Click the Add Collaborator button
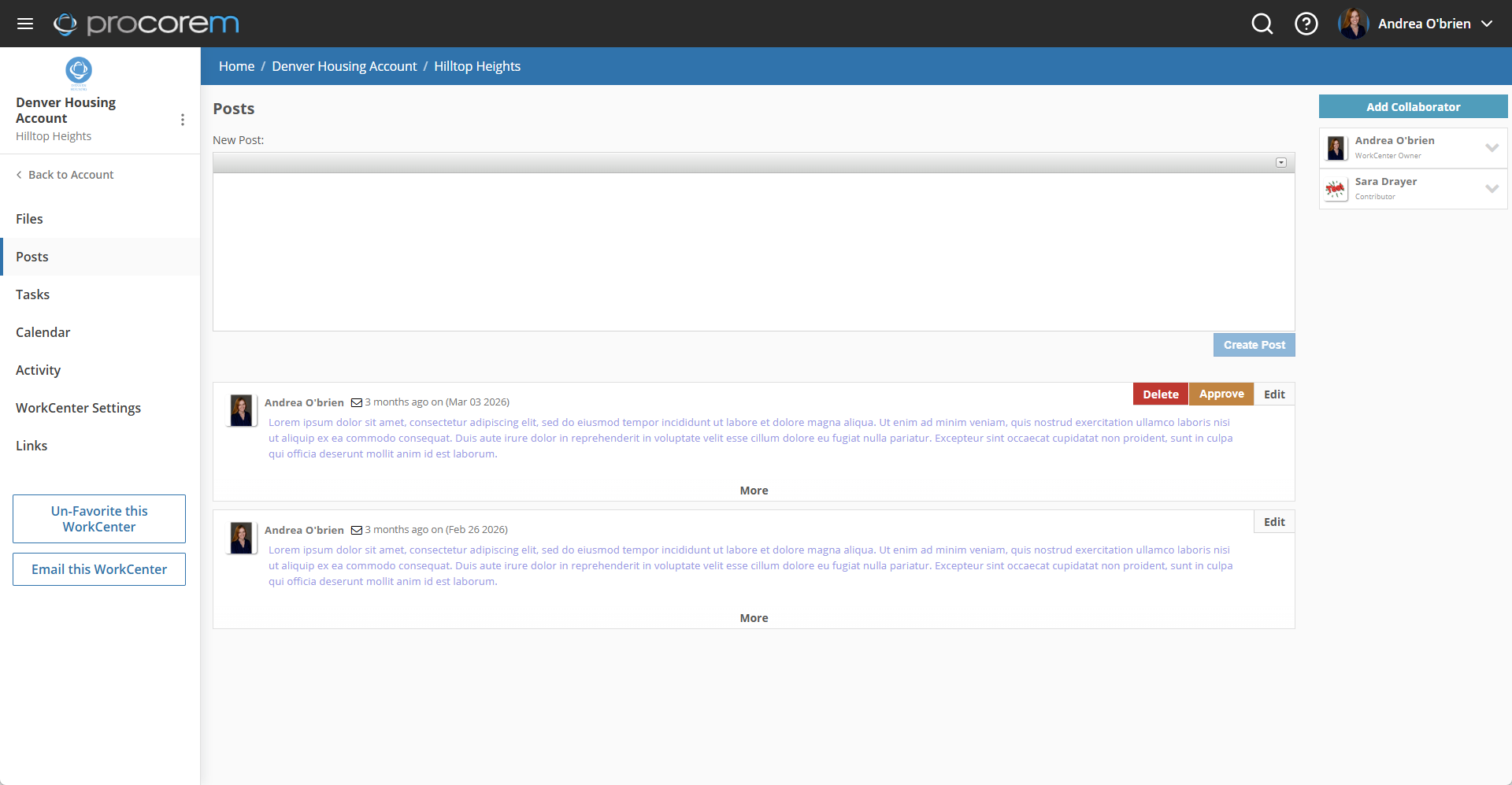 tap(1413, 106)
